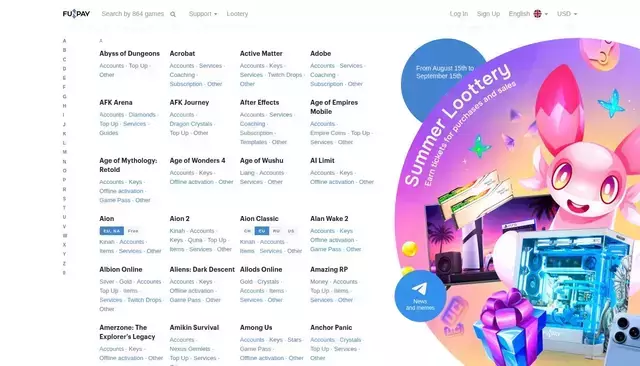640x366 pixels.
Task: Open the Age of Wonders 4 title
Action: click(197, 161)
